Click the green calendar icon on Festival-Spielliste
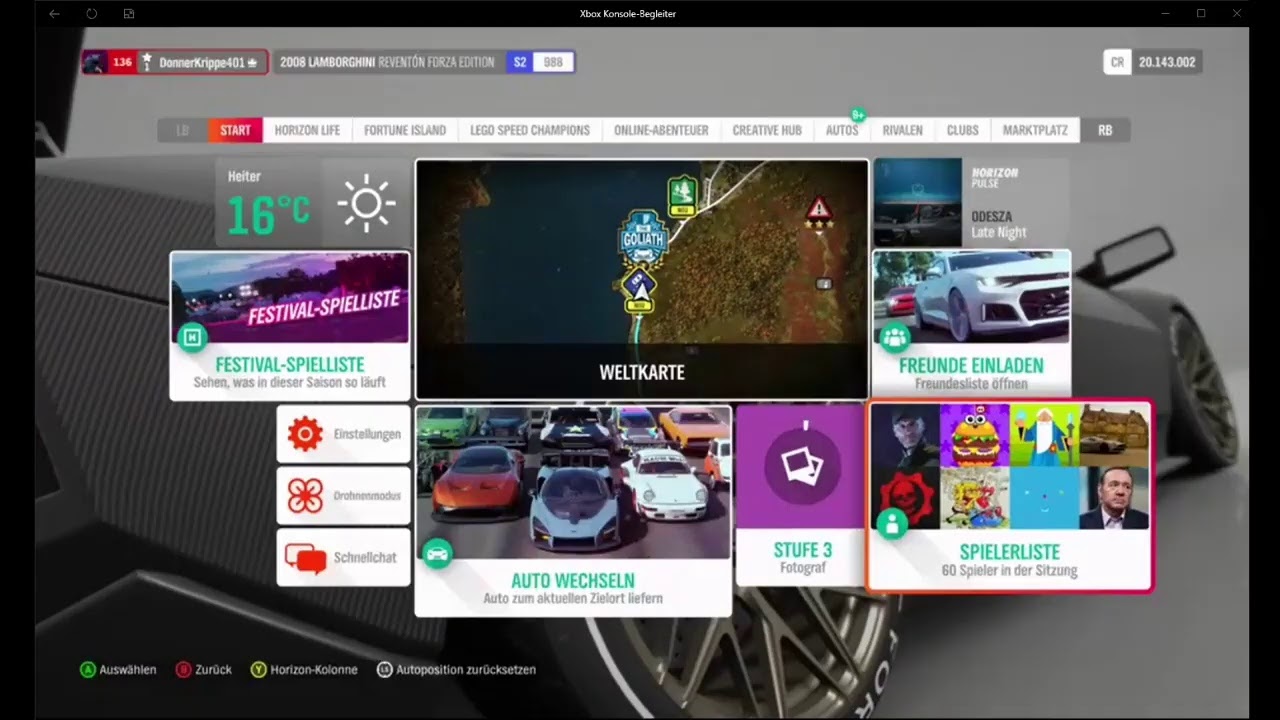 (191, 337)
